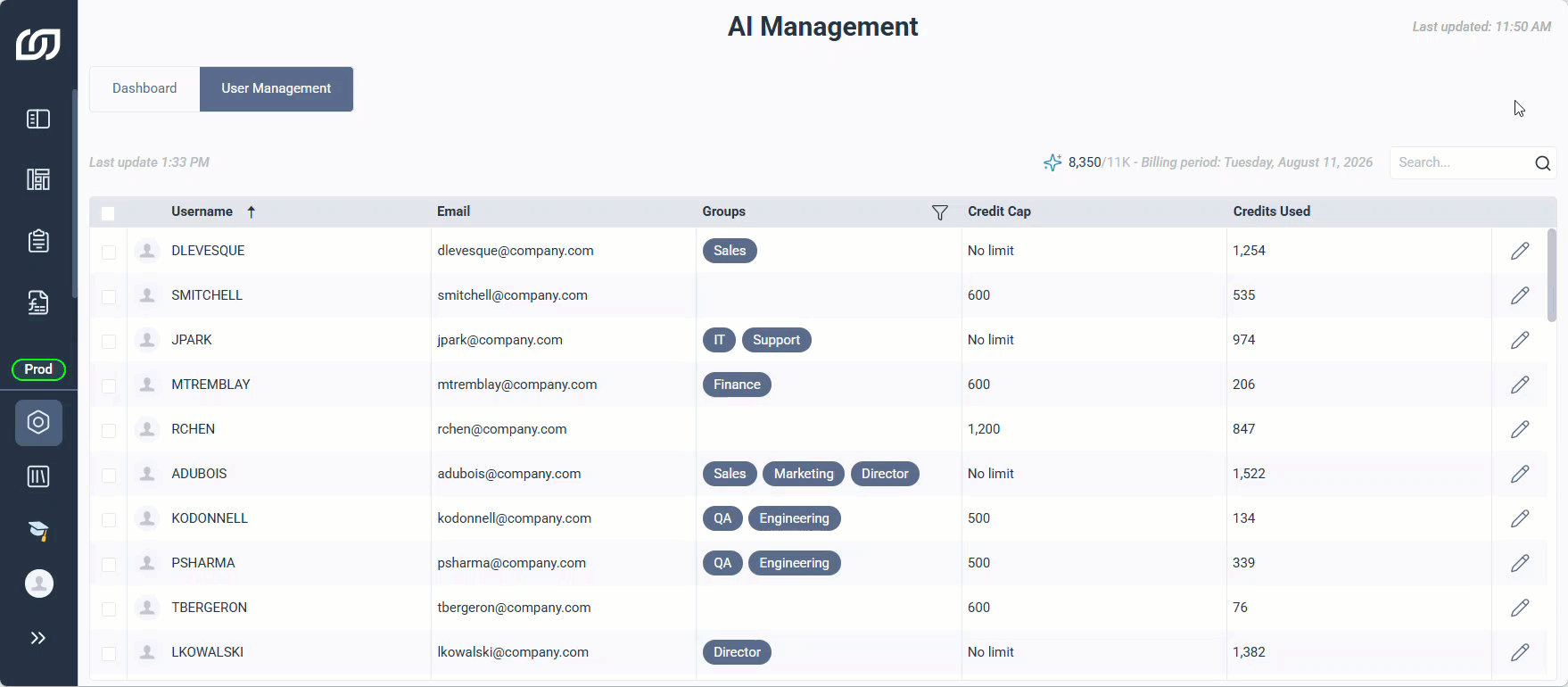Click the Finance group tag for MTREMBLAY
Viewport: 1568px width, 687px height.
pyautogui.click(x=737, y=385)
